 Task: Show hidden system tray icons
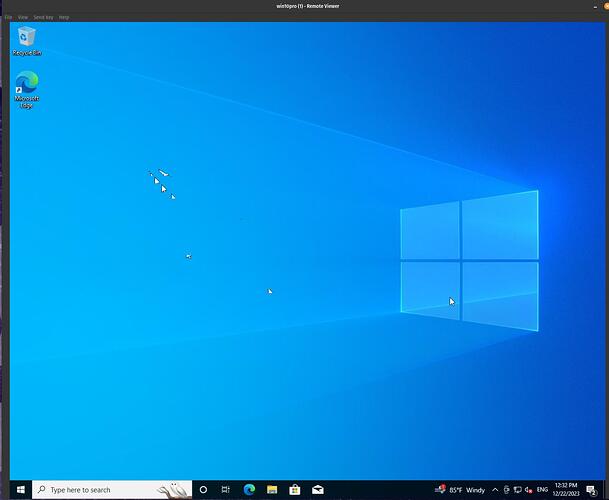coord(495,490)
